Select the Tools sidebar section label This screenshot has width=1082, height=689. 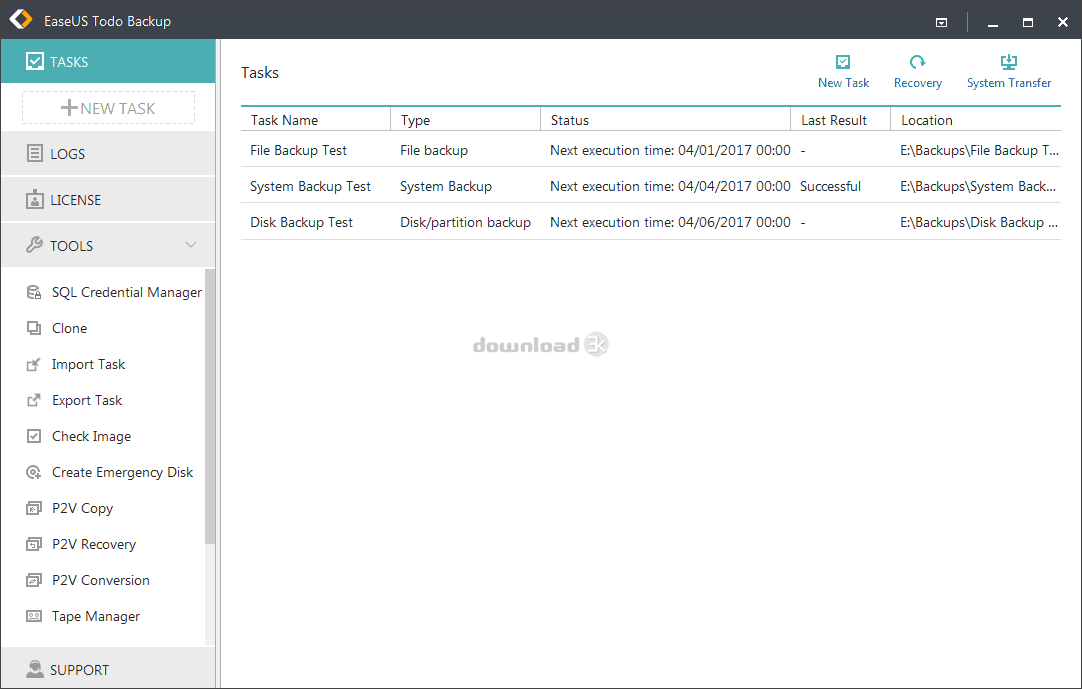[72, 246]
